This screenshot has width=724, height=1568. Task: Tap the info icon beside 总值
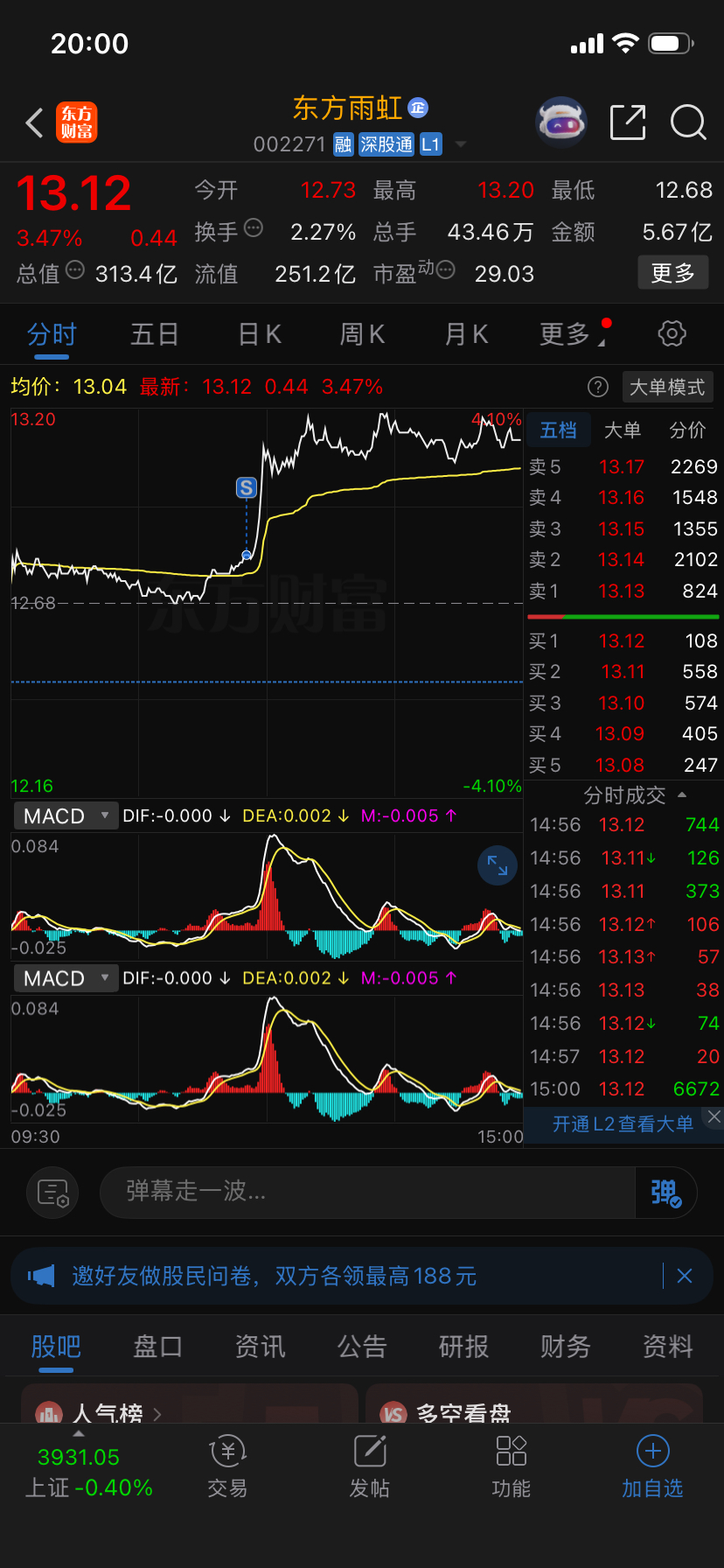point(75,270)
